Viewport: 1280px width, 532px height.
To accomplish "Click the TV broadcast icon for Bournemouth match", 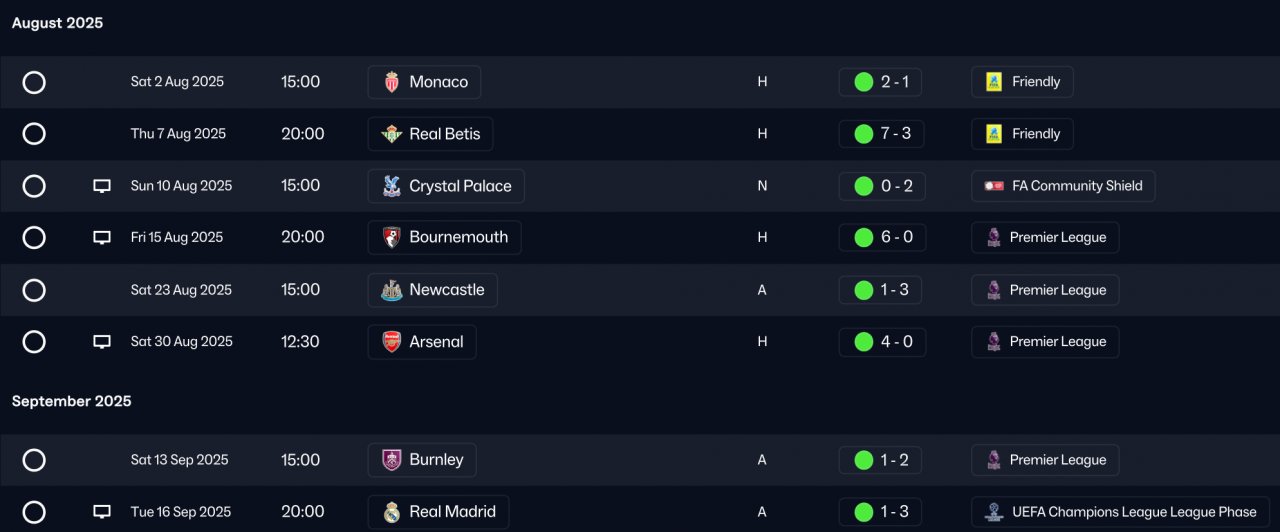I will click(102, 238).
